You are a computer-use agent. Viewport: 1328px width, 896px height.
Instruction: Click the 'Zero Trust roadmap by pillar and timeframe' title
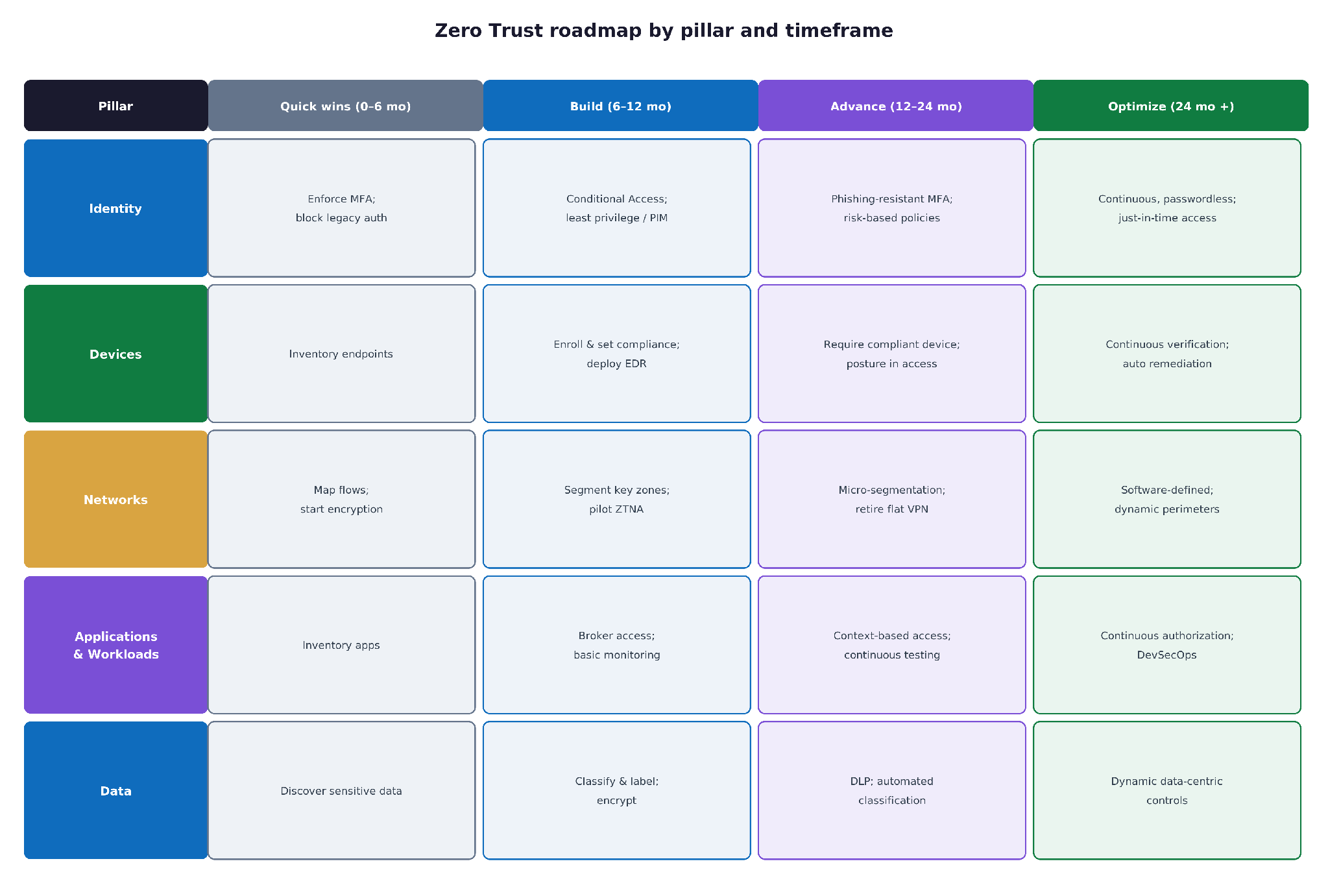click(664, 30)
